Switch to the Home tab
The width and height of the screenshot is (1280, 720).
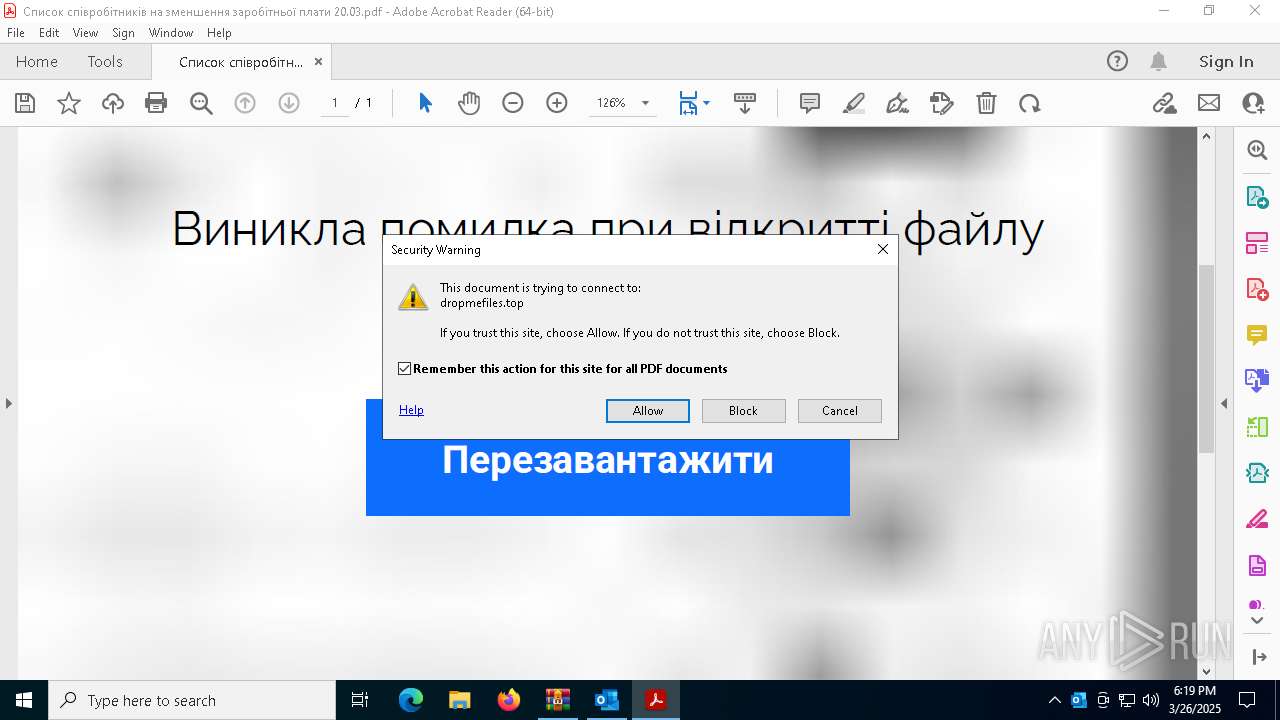pos(37,61)
